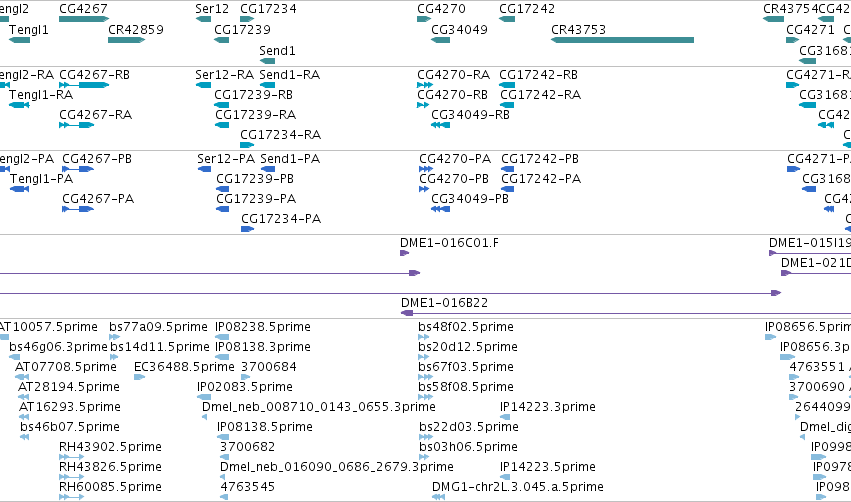Select EST bs77a09.5prime
Viewport: 851px width, 502px height.
coord(158,327)
